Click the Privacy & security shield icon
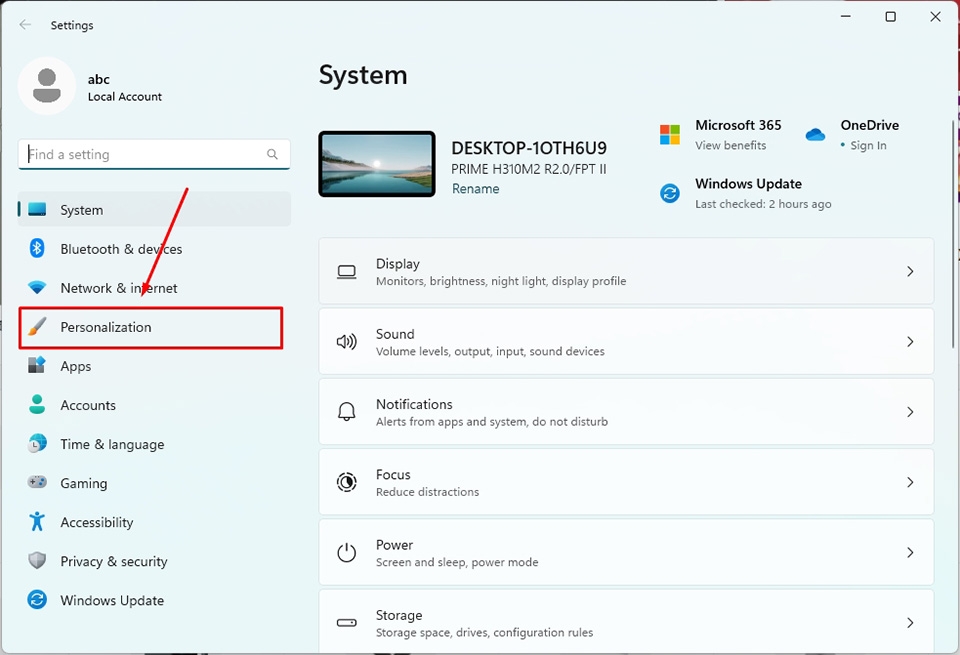This screenshot has width=960, height=655. coord(37,561)
